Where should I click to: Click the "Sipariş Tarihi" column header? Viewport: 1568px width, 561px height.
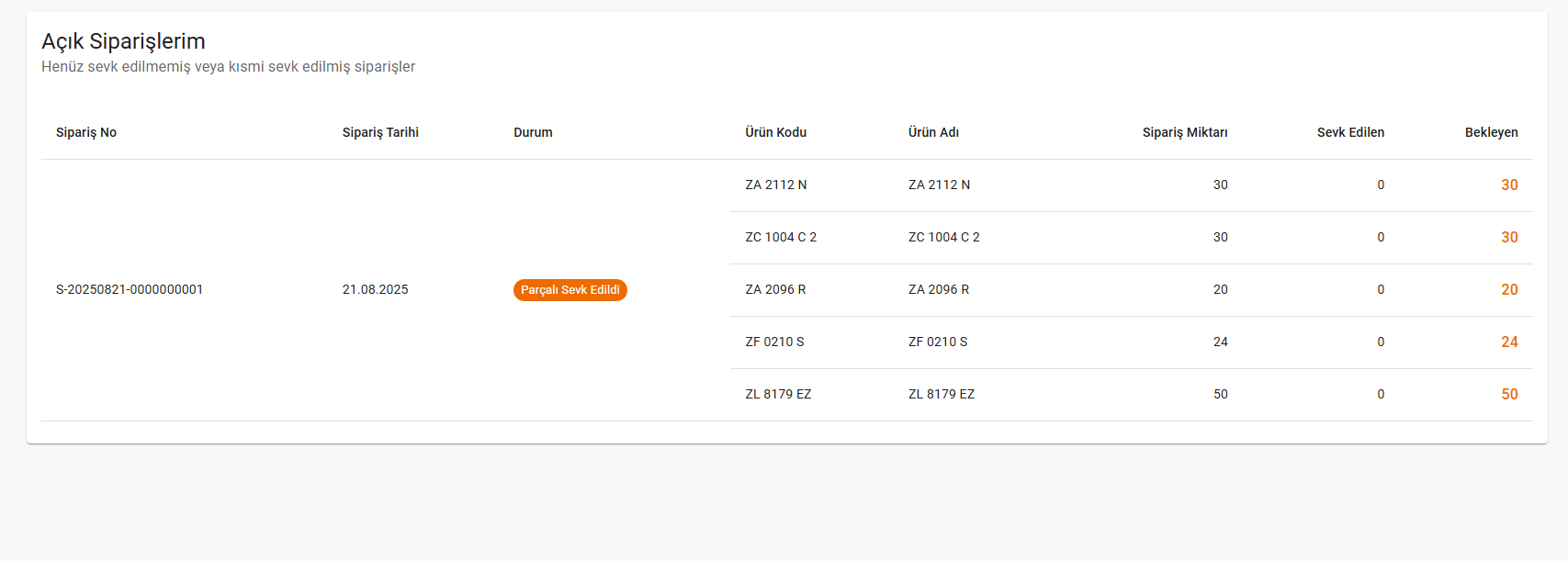[380, 132]
